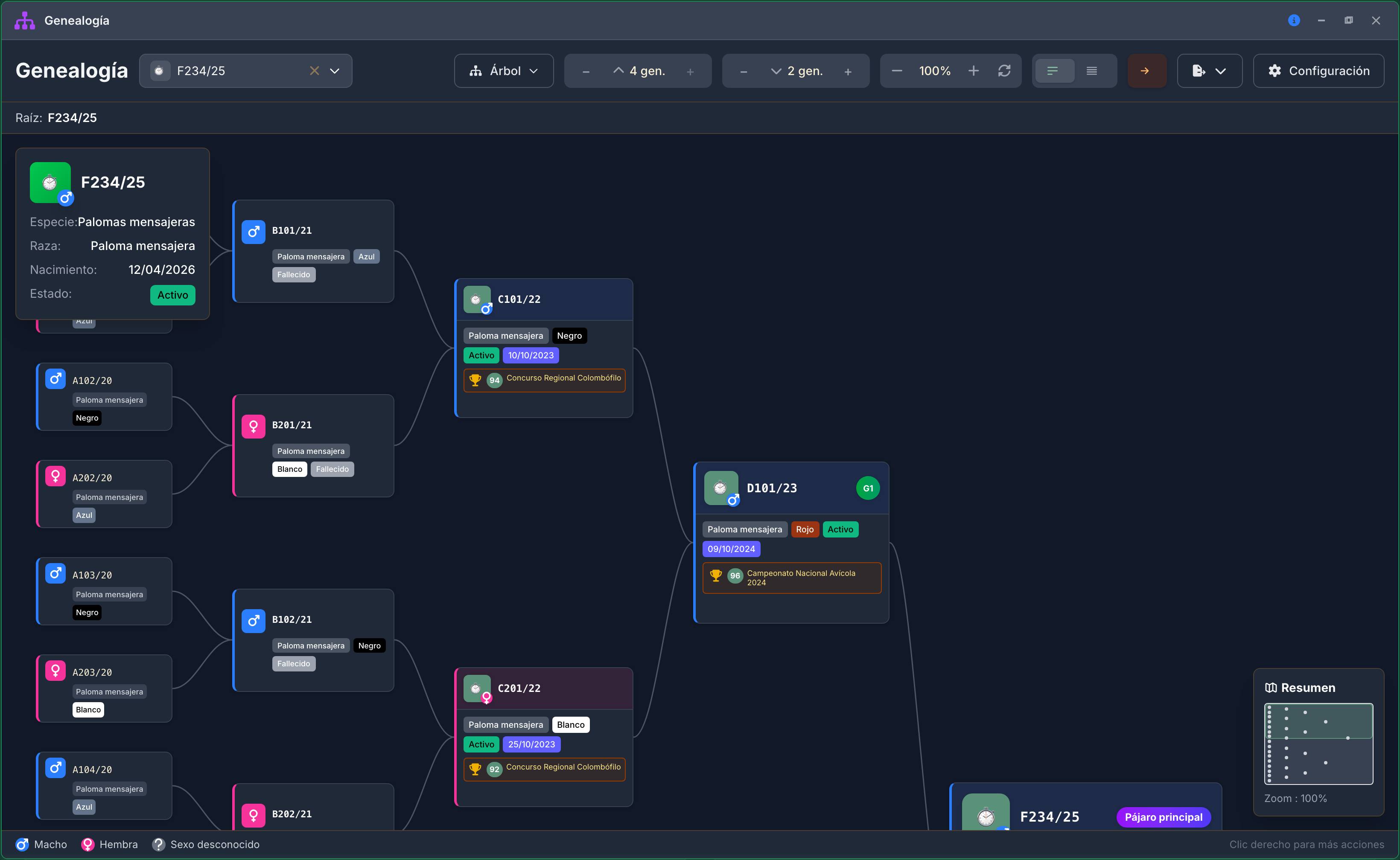1400x860 pixels.
Task: Clear the F234/25 bird selection
Action: pos(314,70)
